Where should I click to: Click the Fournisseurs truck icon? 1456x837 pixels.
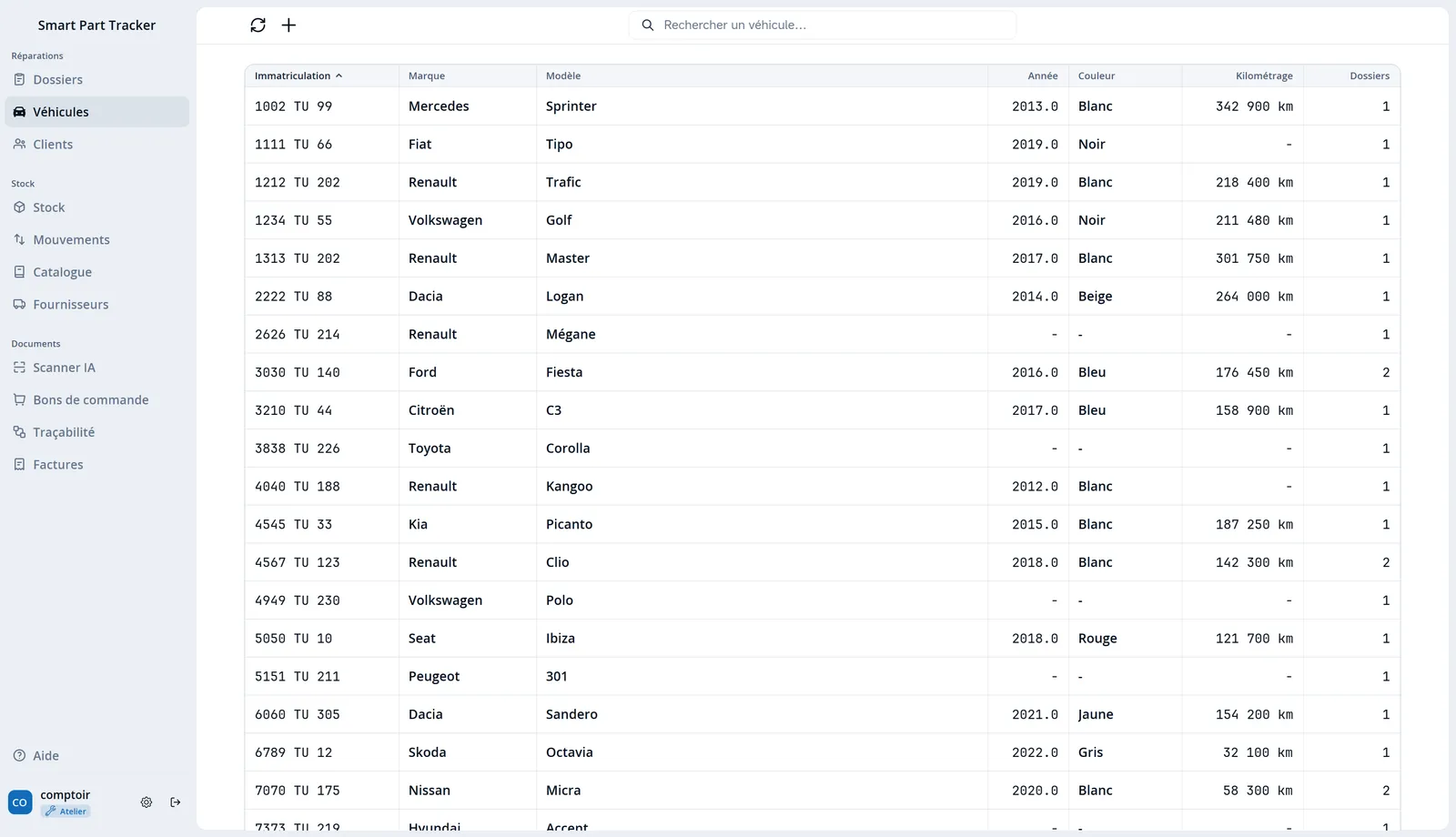click(x=19, y=304)
